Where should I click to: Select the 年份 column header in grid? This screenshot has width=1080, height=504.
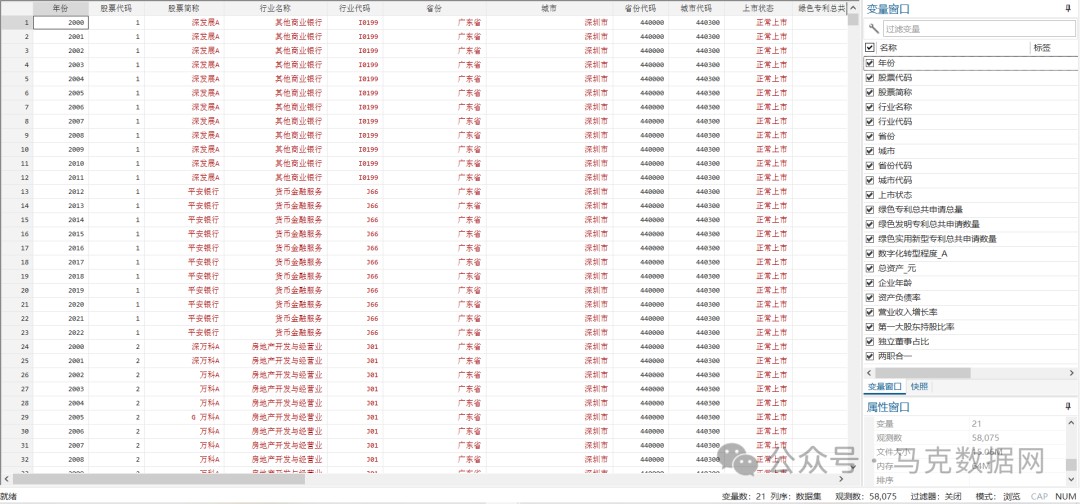click(x=61, y=9)
